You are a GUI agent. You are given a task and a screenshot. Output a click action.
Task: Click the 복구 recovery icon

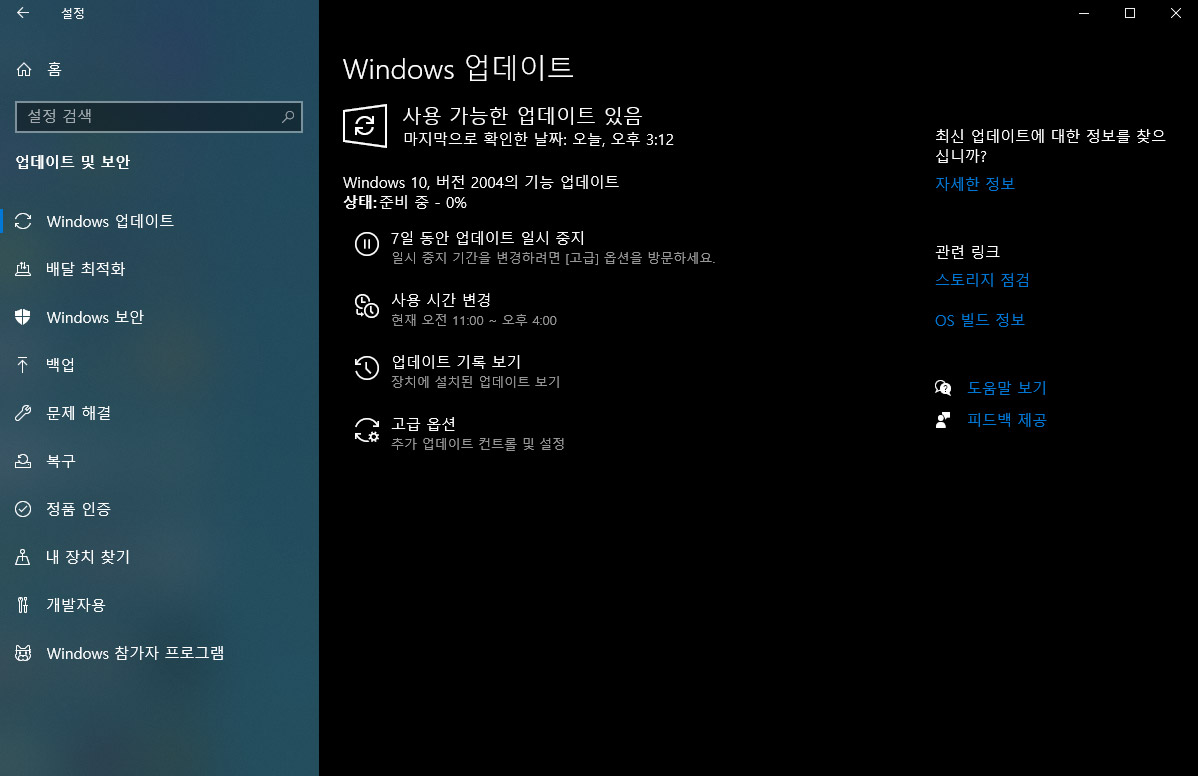[x=23, y=461]
